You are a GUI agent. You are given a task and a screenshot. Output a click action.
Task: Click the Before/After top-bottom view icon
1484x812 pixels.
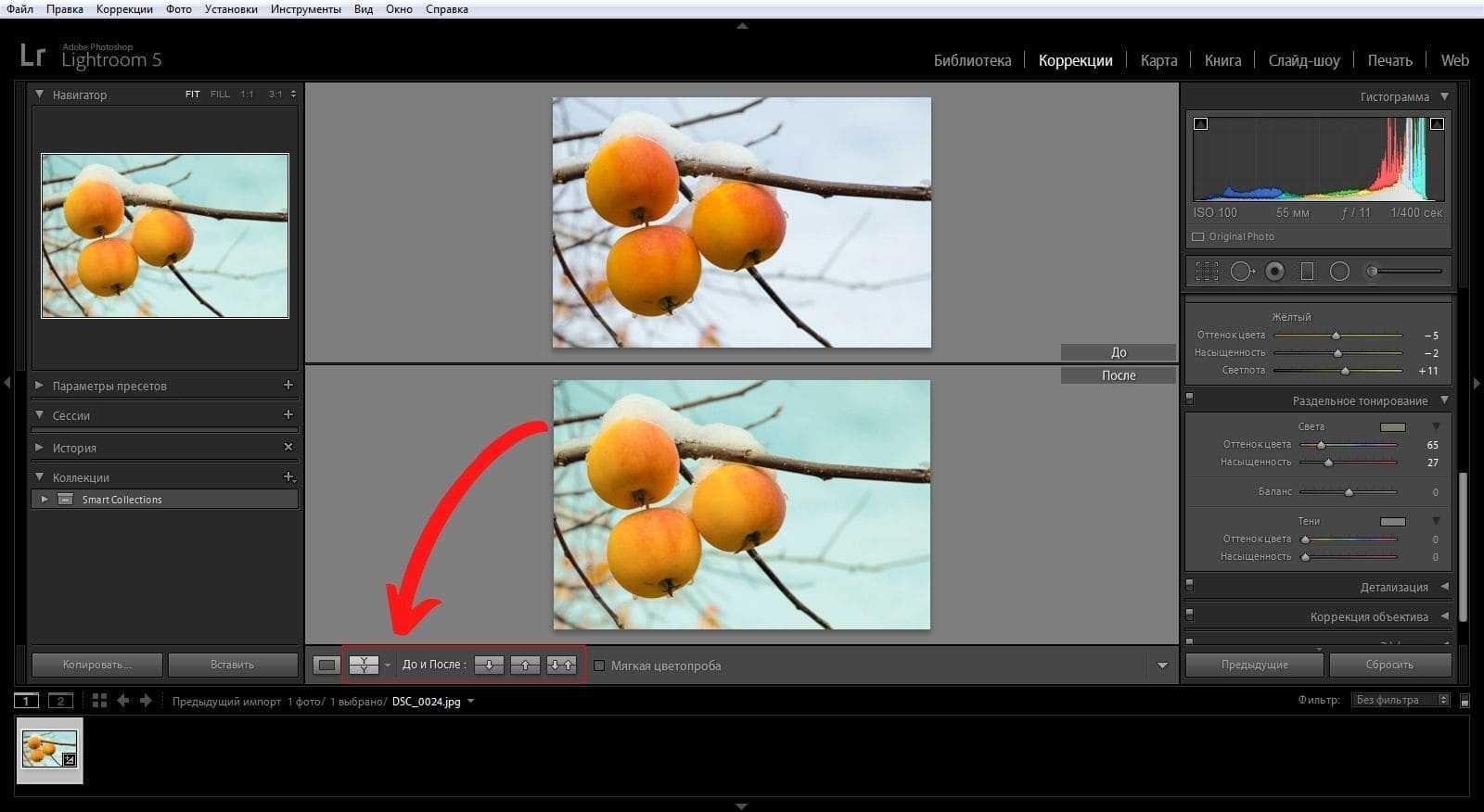pyautogui.click(x=364, y=665)
